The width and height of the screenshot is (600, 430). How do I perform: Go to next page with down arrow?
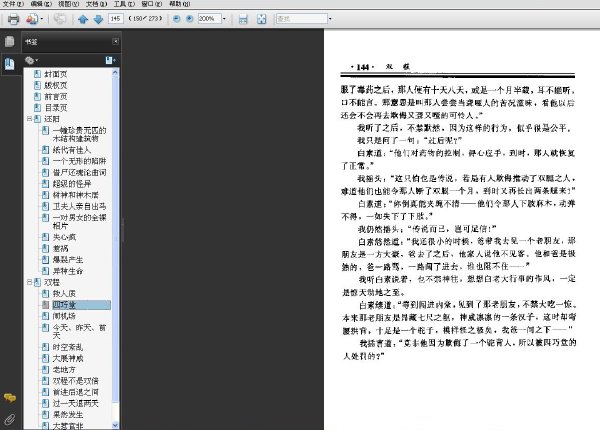pos(98,19)
